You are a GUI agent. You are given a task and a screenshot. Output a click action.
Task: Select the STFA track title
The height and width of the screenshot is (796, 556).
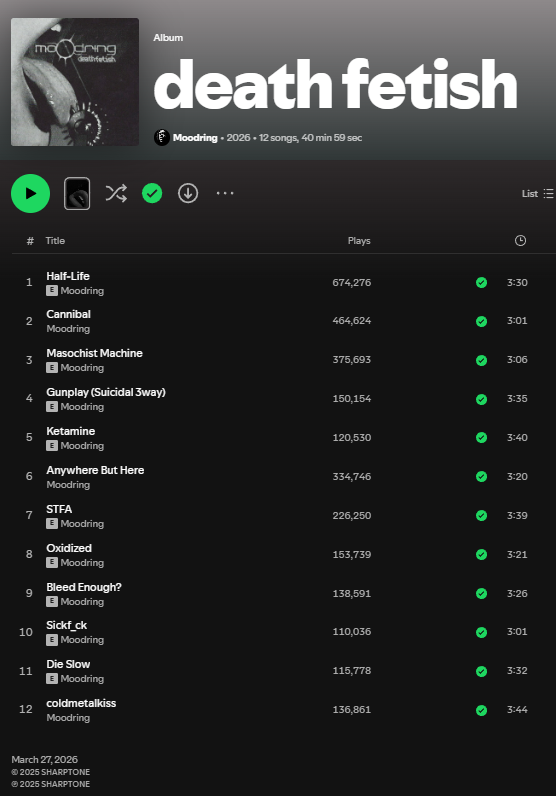click(59, 509)
